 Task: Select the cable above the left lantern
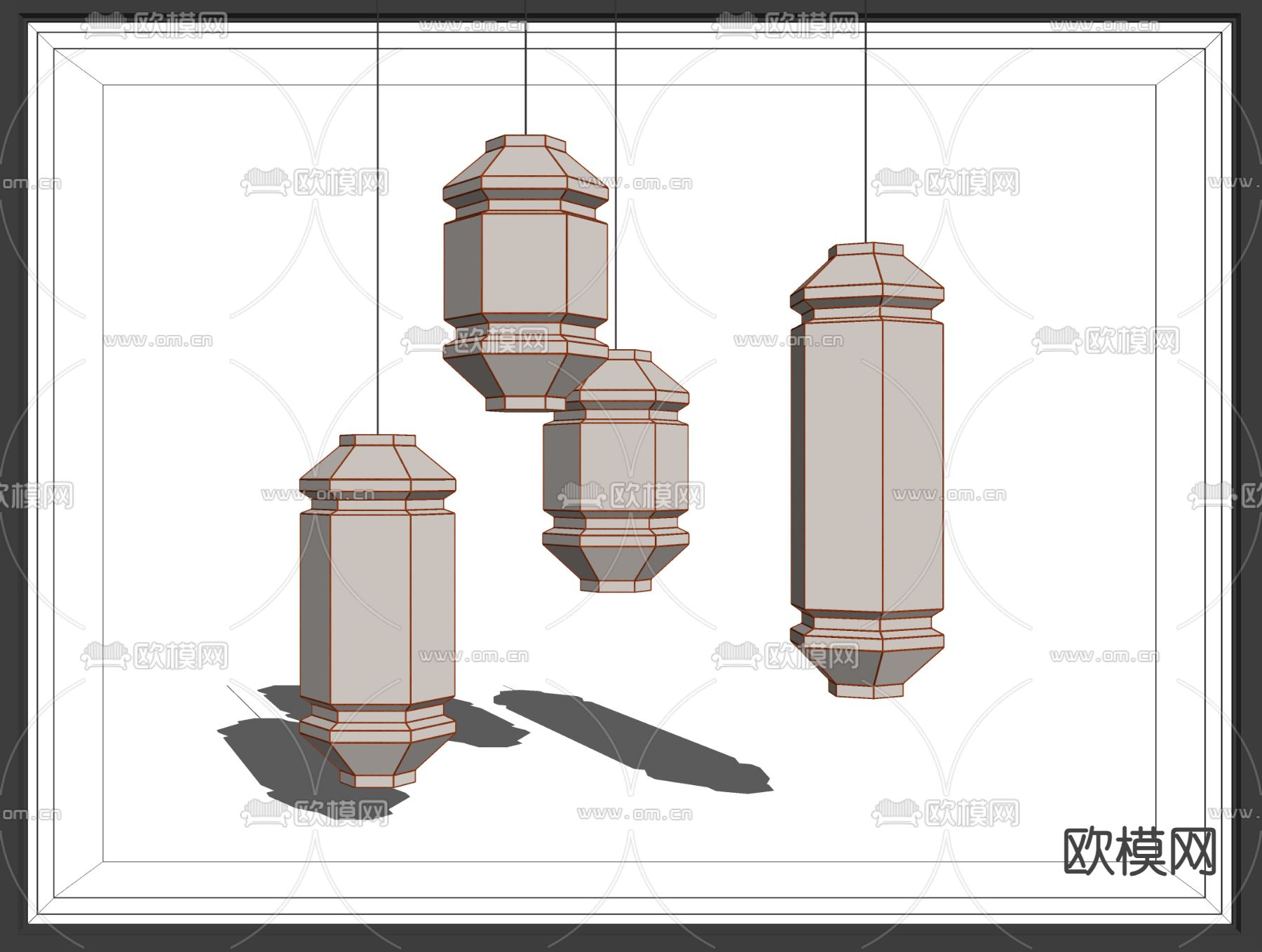click(x=378, y=210)
